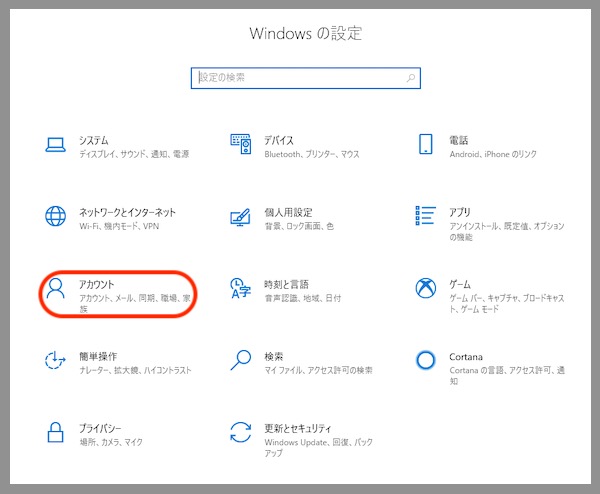Click the アカウント title
This screenshot has width=600, height=494.
pos(97,285)
